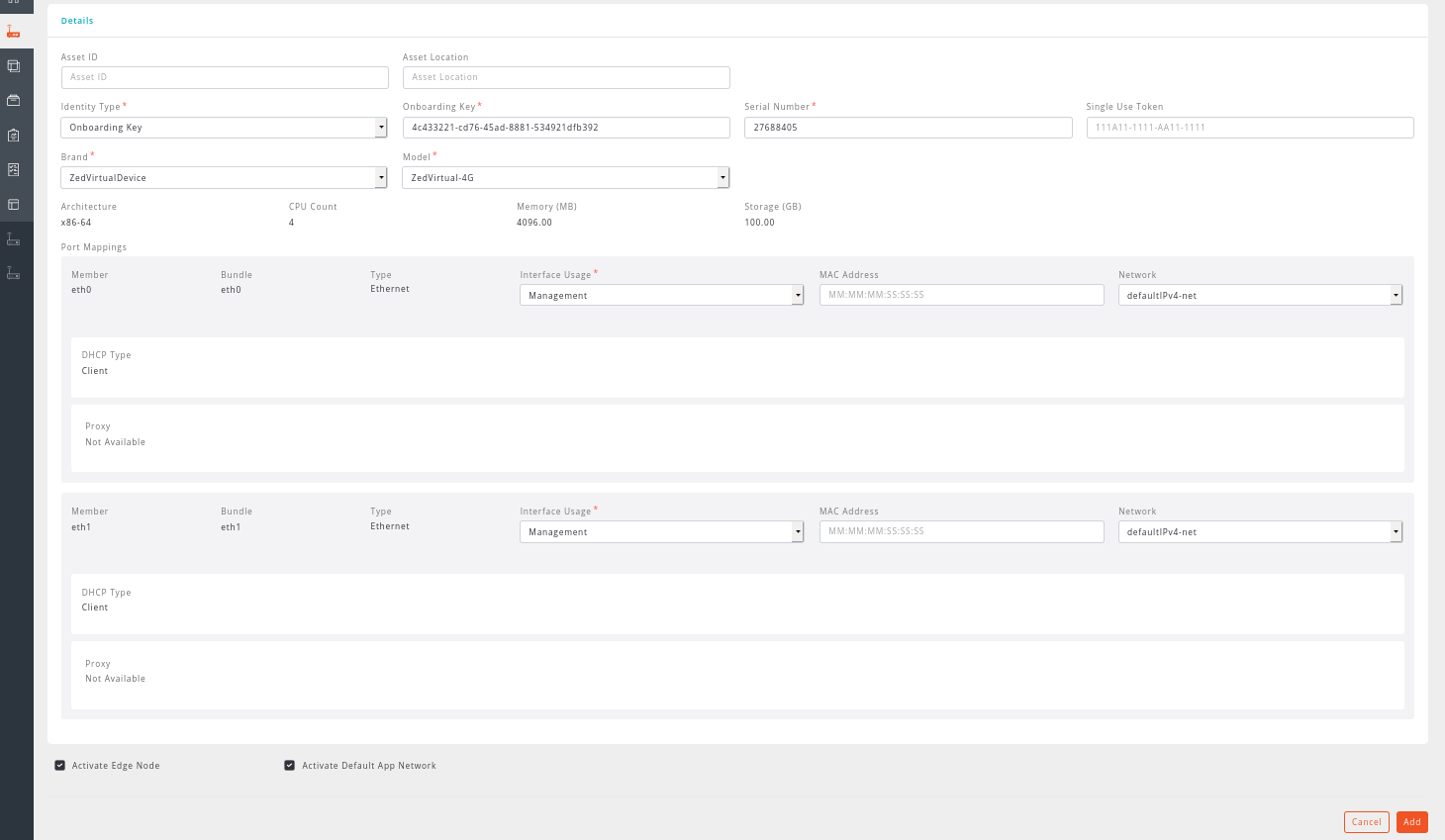Click the bottom-most gray router sidebar icon

pyautogui.click(x=14, y=272)
